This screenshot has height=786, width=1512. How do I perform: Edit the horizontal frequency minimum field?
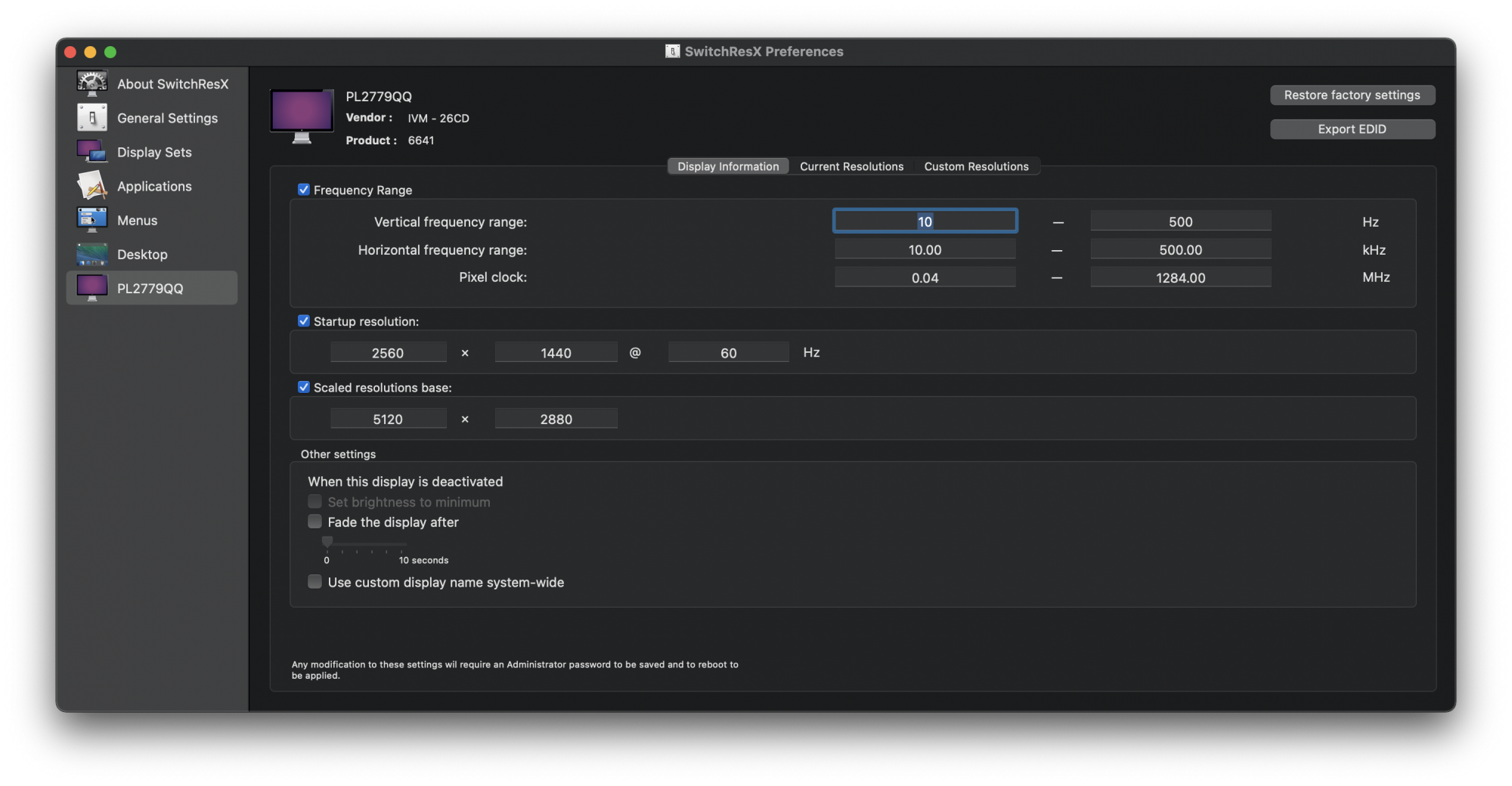click(925, 249)
